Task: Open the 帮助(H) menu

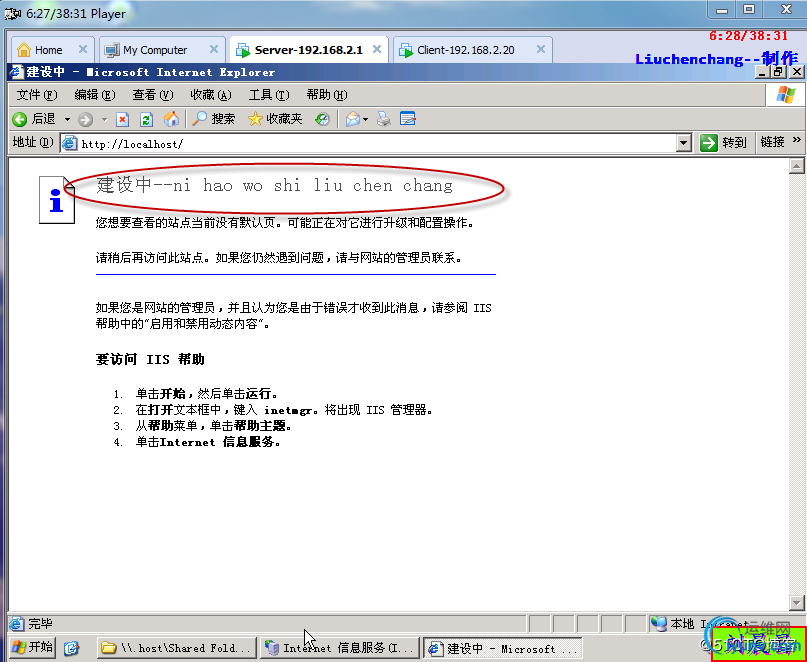Action: [327, 95]
